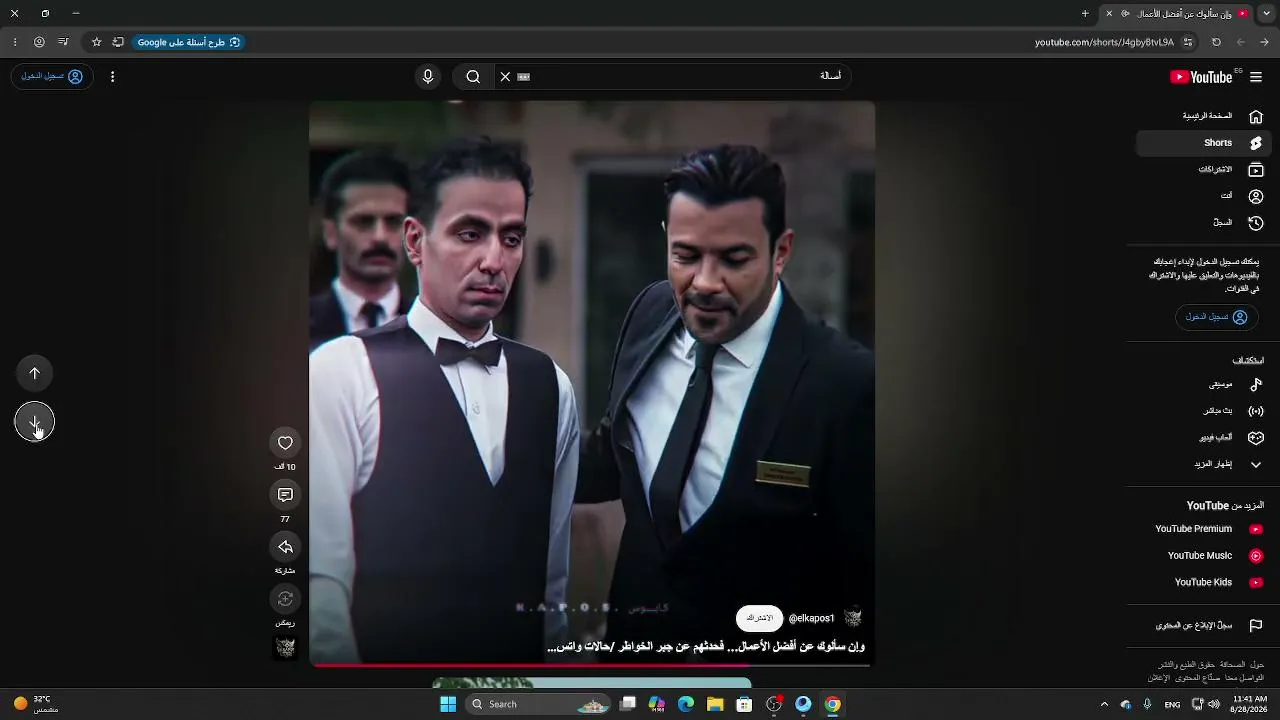Open the YouTube hamburger guide menu
The image size is (1280, 720).
click(1256, 77)
